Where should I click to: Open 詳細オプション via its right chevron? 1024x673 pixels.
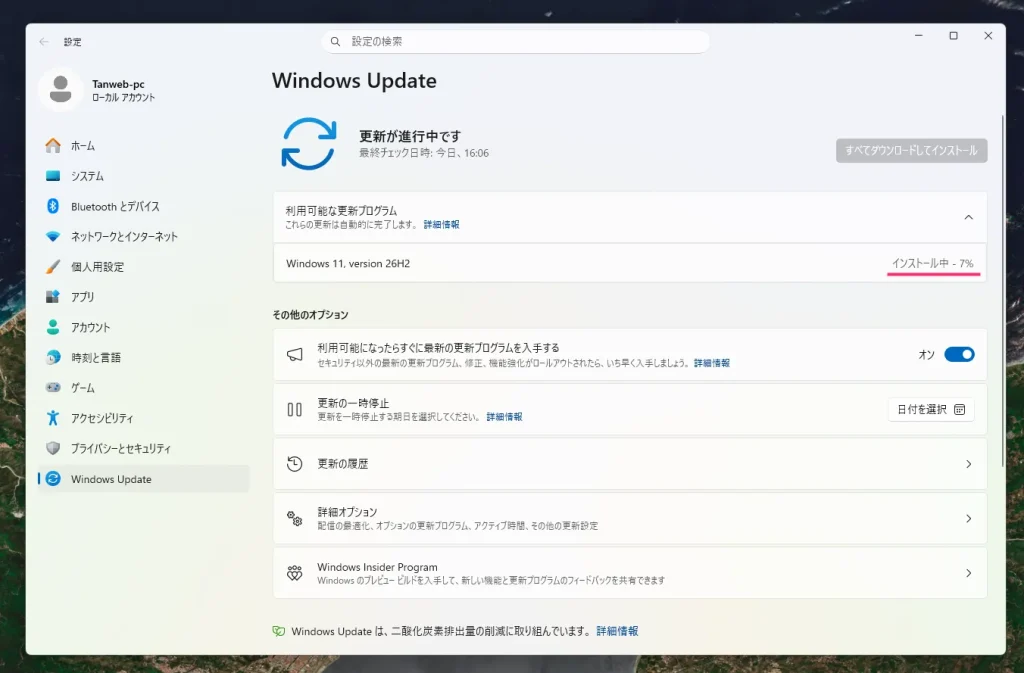(968, 518)
